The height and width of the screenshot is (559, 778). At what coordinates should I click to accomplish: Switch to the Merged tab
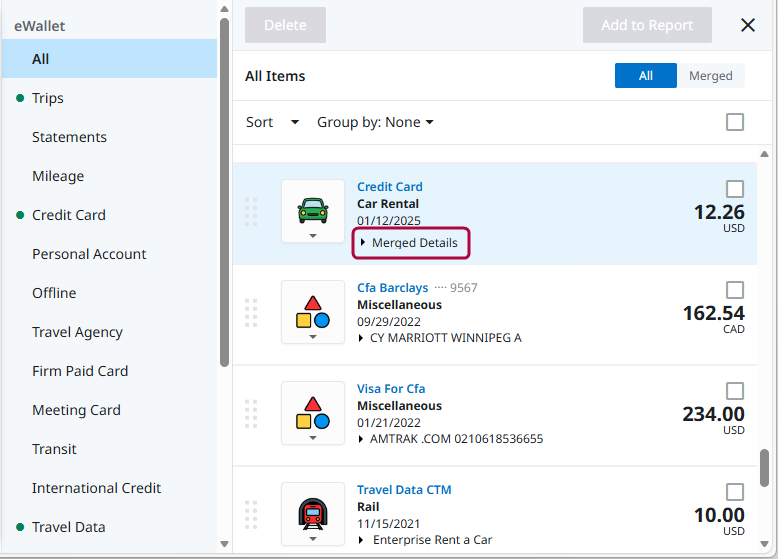[710, 76]
